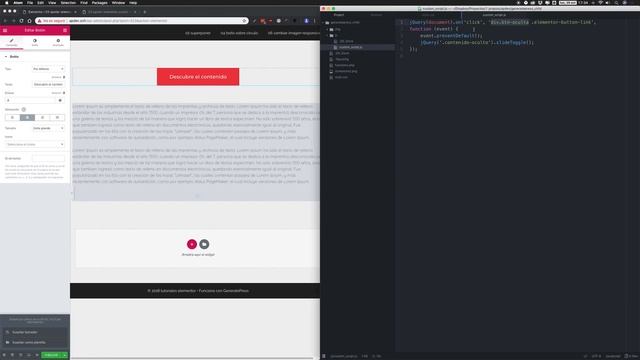Set alignment to right

[x=42, y=118]
